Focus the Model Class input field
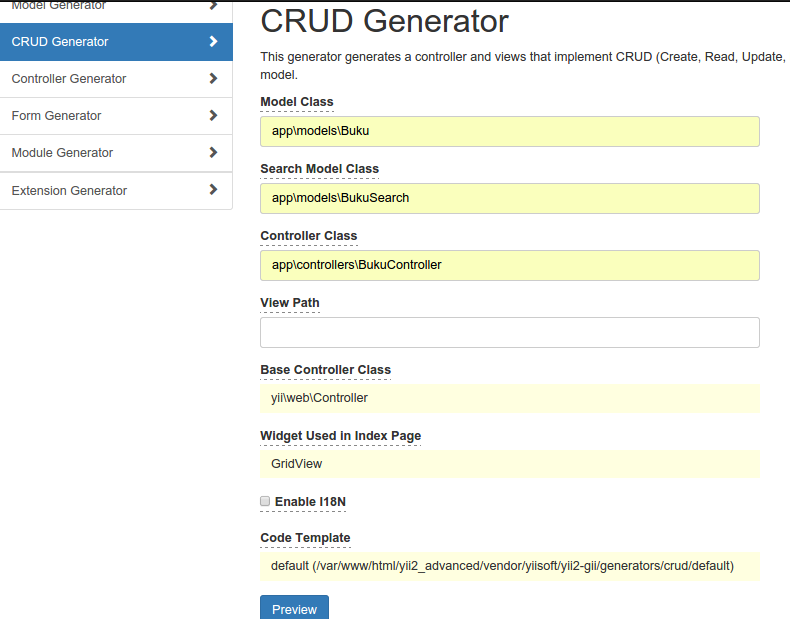This screenshot has height=619, width=790. coord(510,131)
